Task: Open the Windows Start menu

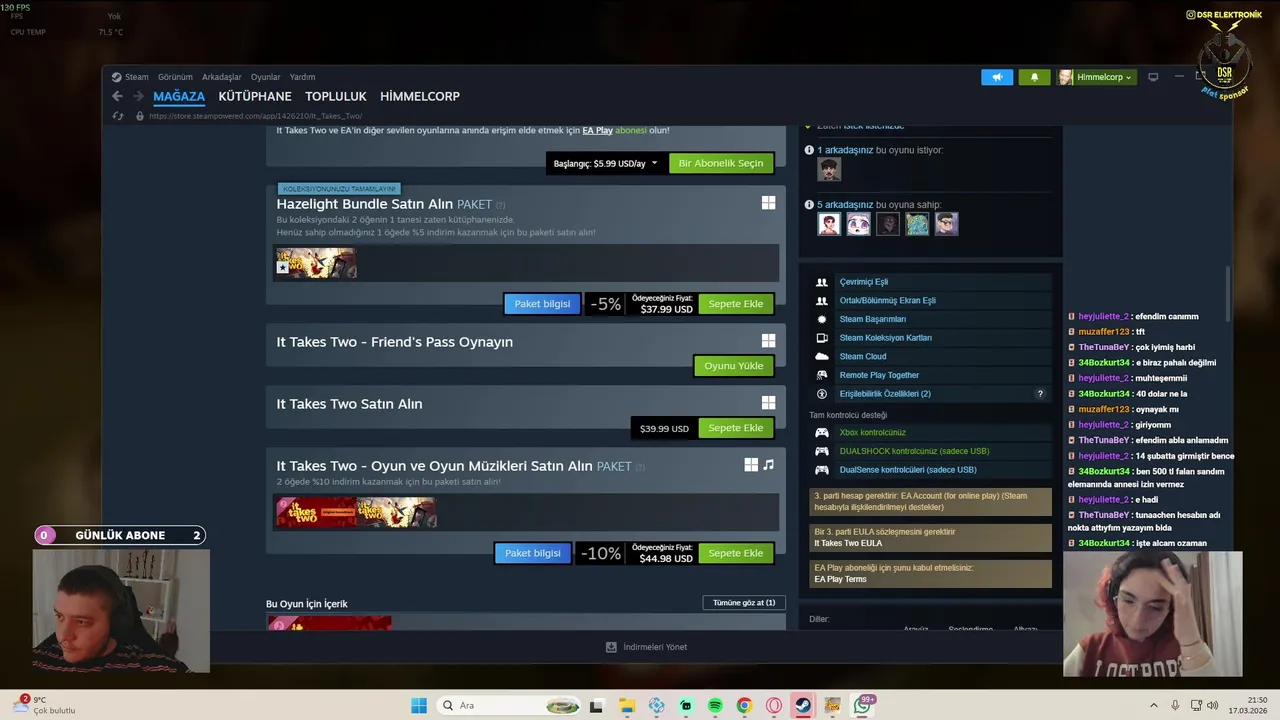Action: (419, 705)
